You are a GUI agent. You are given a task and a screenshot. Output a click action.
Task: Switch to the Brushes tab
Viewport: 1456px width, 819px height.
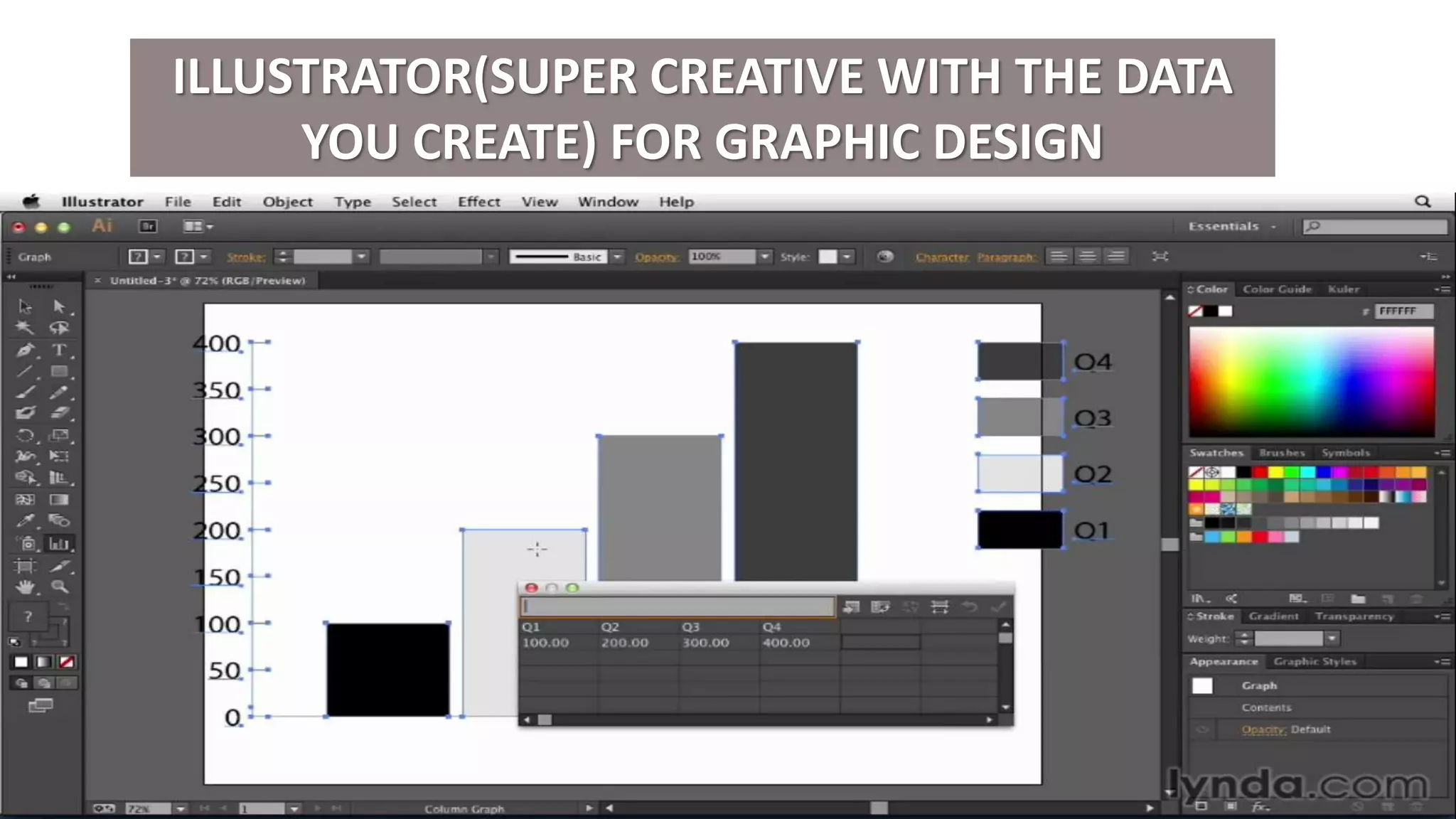[x=1282, y=453]
